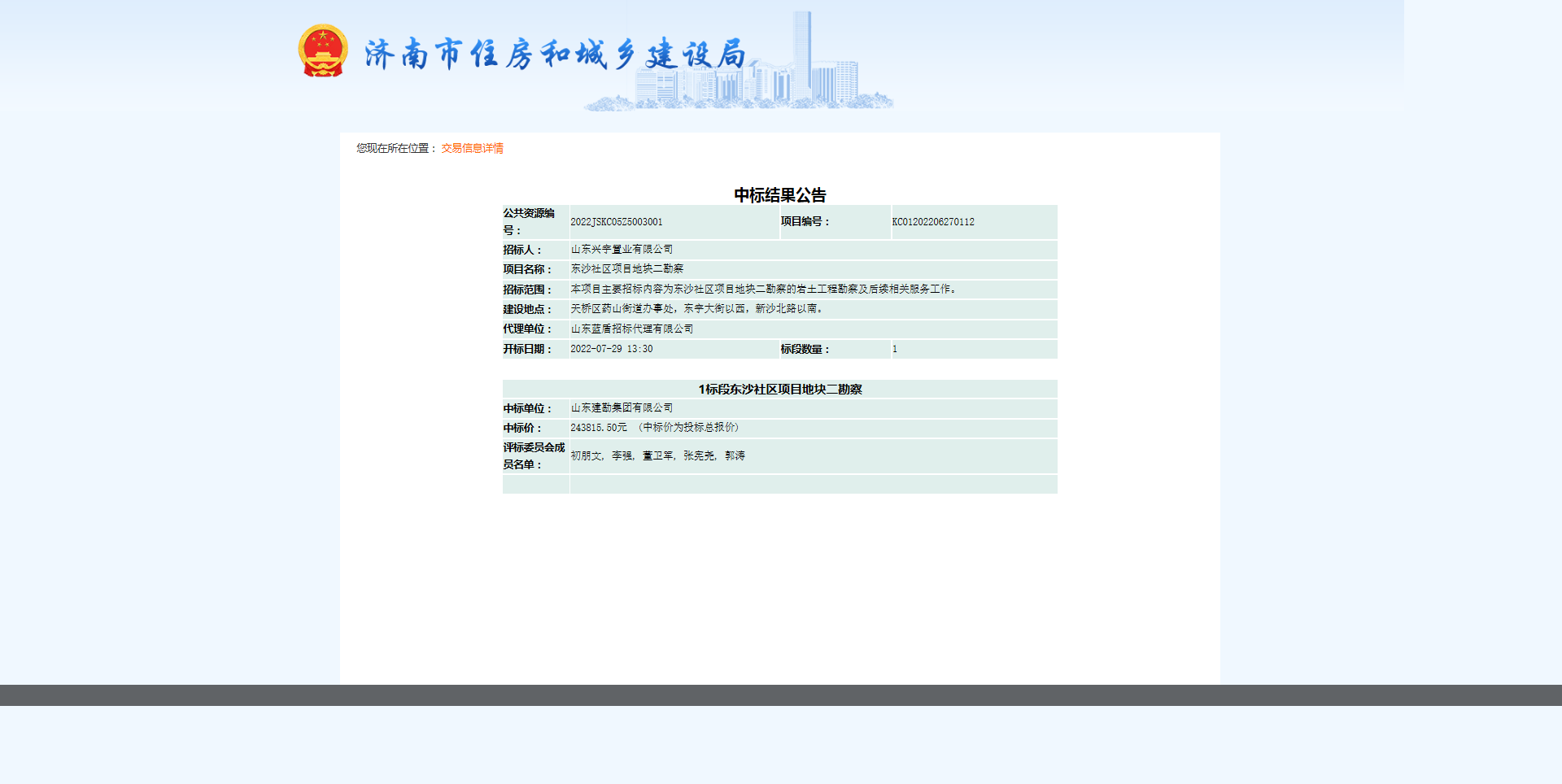
Task: Click the 标段数量 label
Action: (x=805, y=349)
